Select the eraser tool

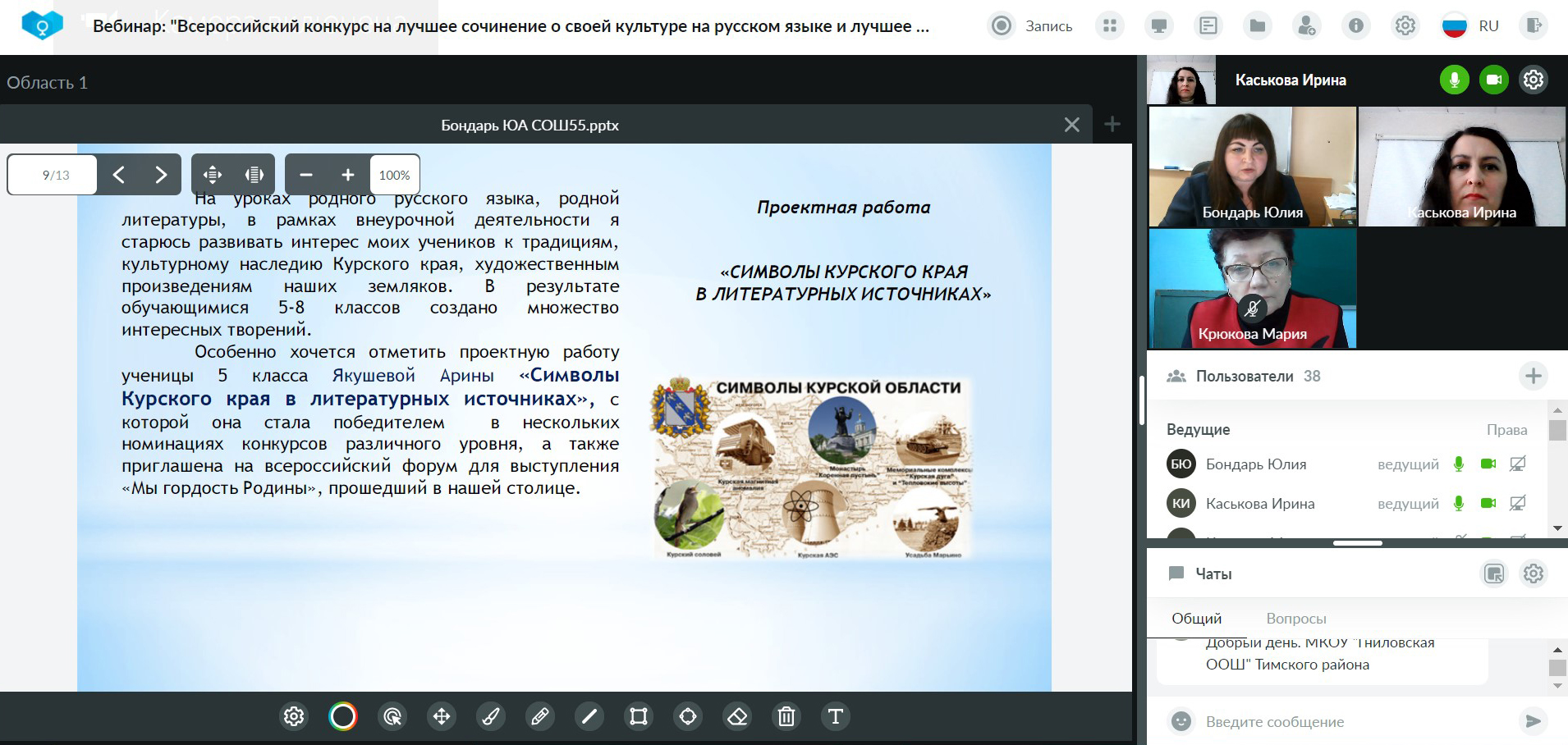pos(737,716)
